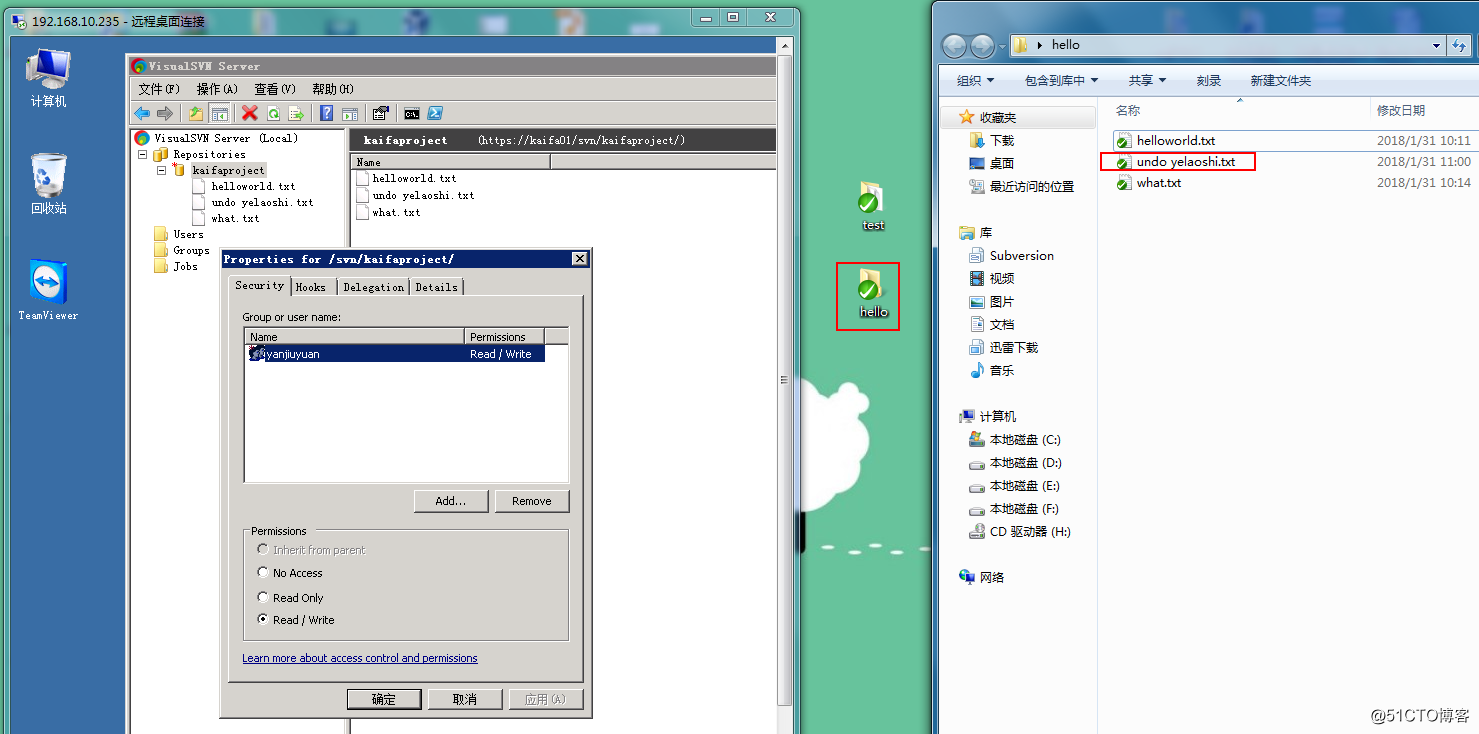Click the Explorer forward navigation button
The image size is (1479, 734).
pyautogui.click(x=983, y=45)
